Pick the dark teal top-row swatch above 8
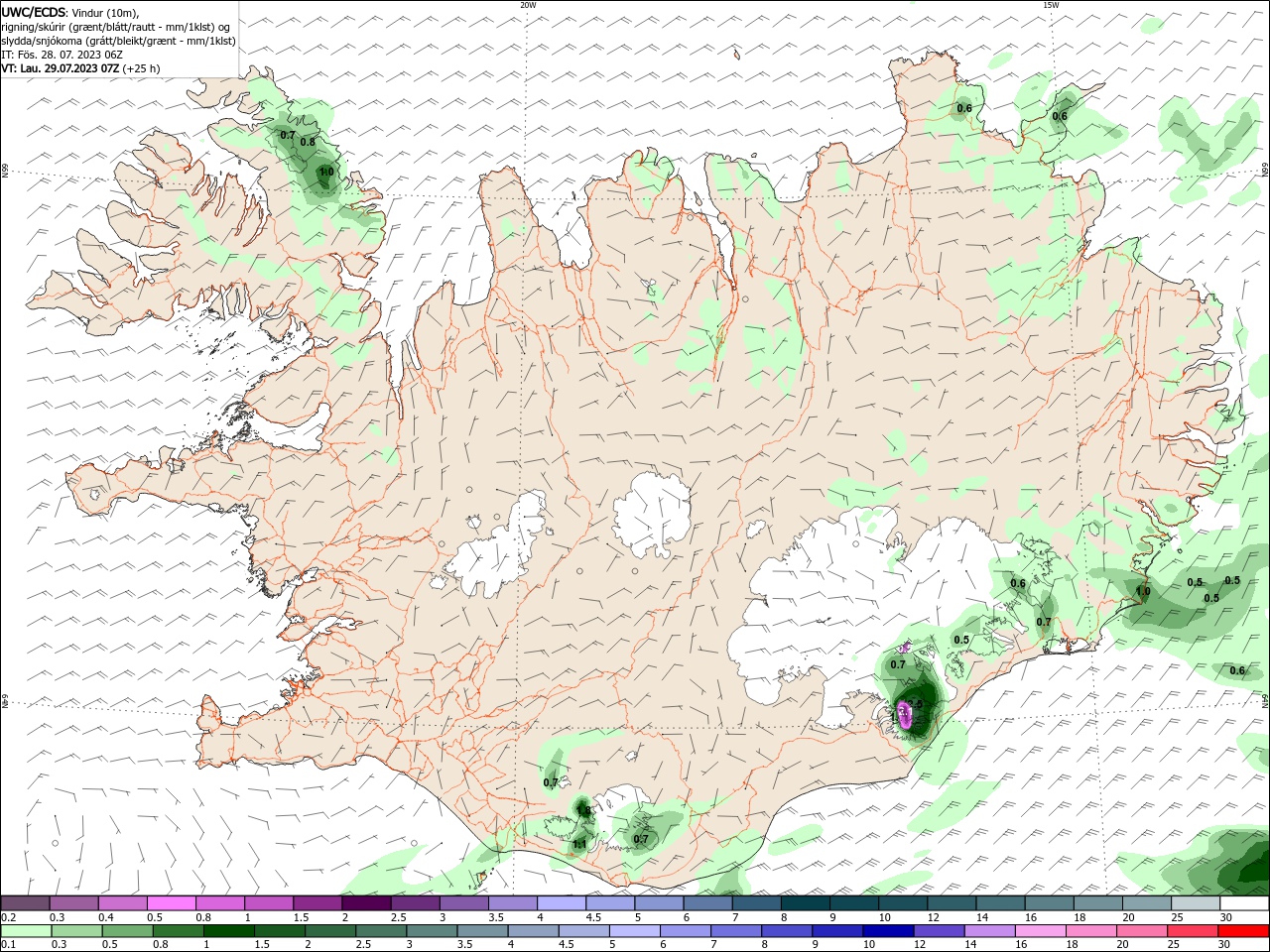The height and width of the screenshot is (952, 1270). click(806, 903)
